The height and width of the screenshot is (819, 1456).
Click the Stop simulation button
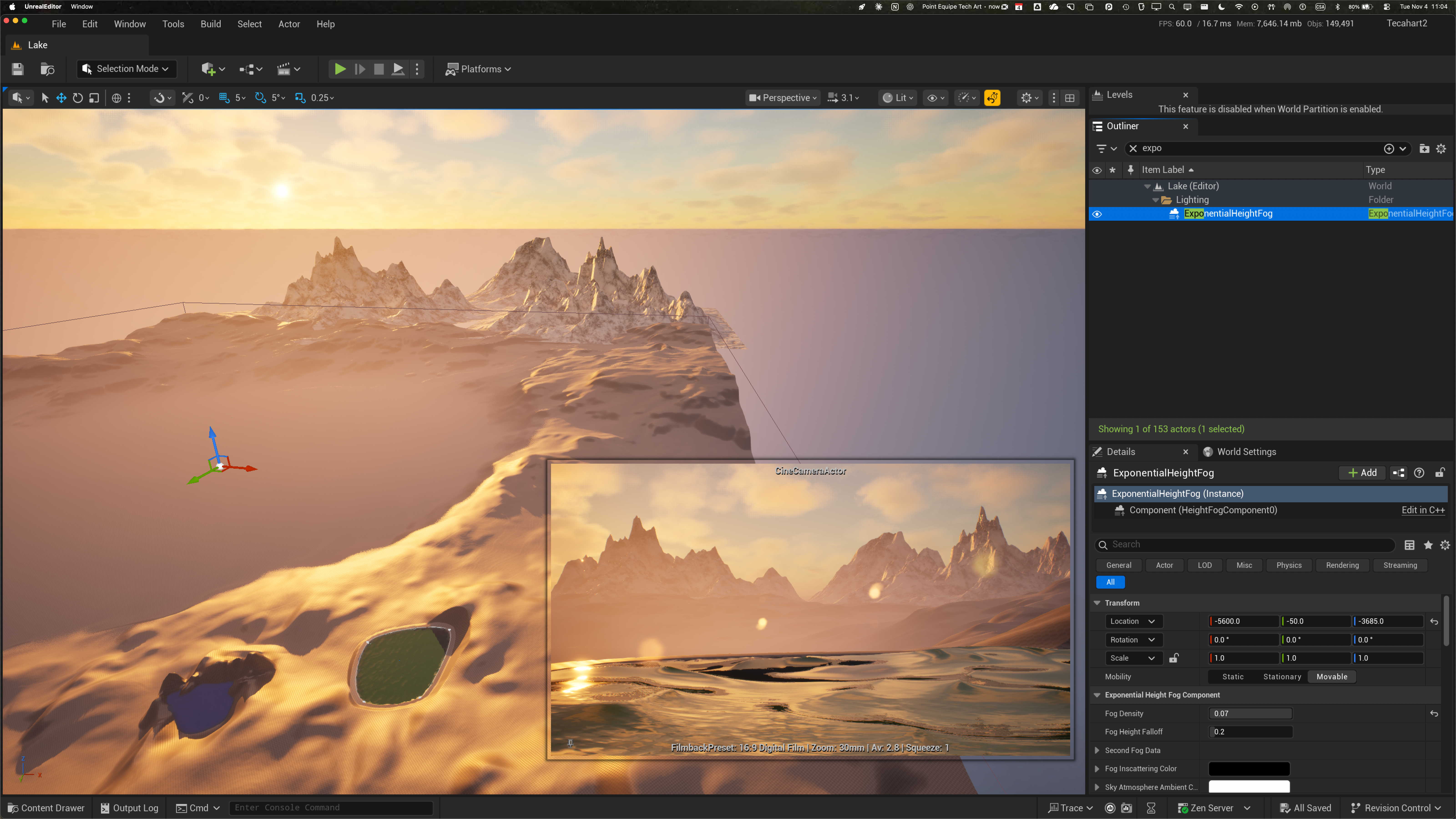tap(379, 69)
